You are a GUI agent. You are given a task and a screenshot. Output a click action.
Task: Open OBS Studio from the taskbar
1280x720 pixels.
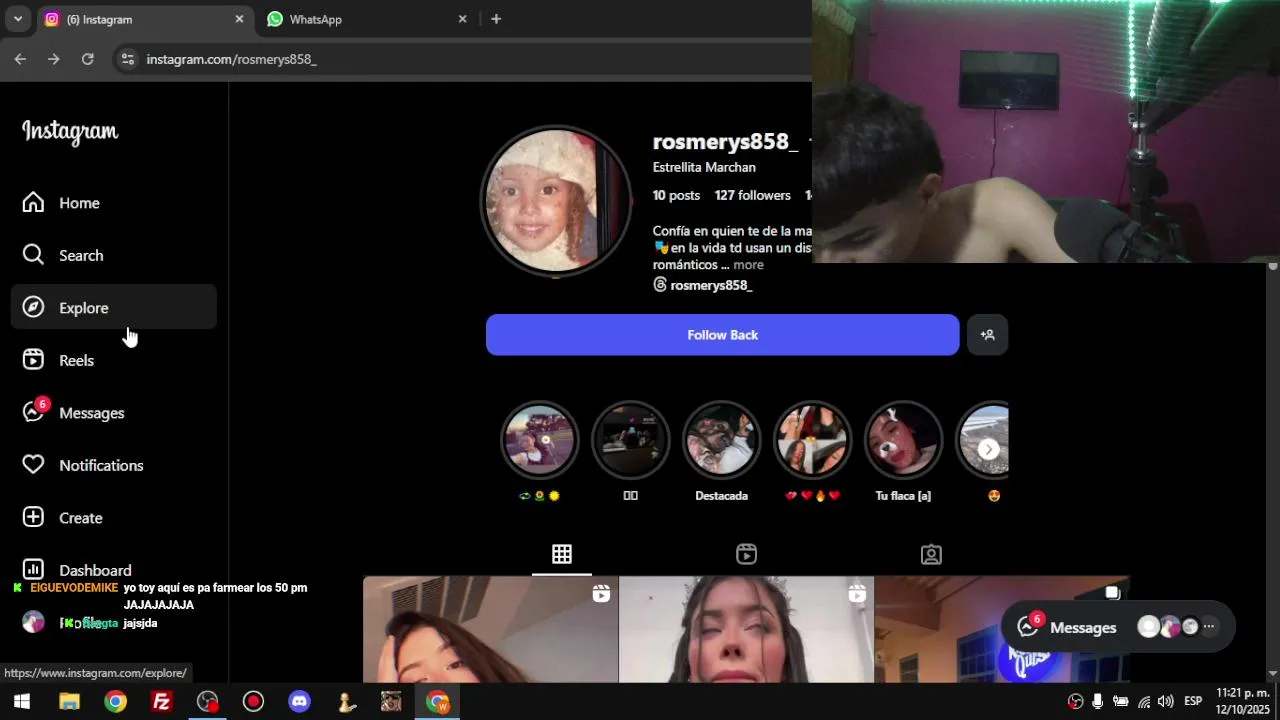click(207, 702)
